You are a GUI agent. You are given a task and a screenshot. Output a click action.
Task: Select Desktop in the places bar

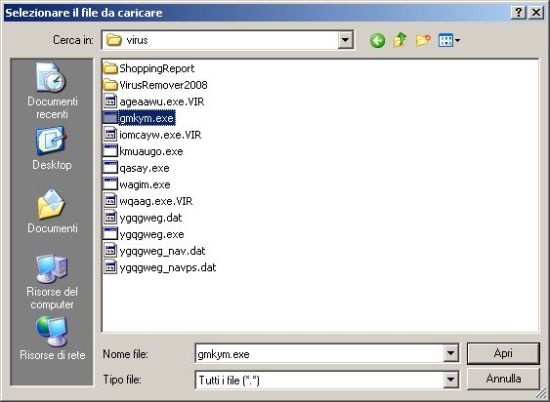[52, 149]
